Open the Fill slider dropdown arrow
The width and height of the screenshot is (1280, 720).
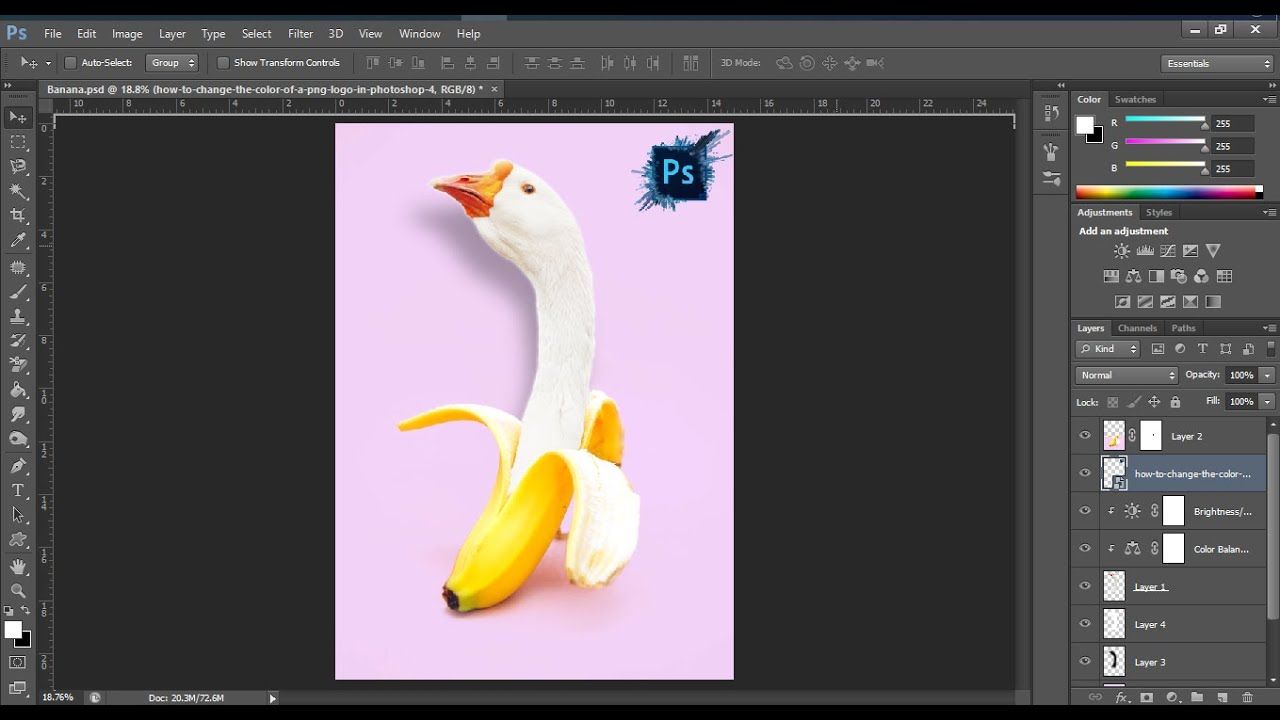pyautogui.click(x=1267, y=401)
